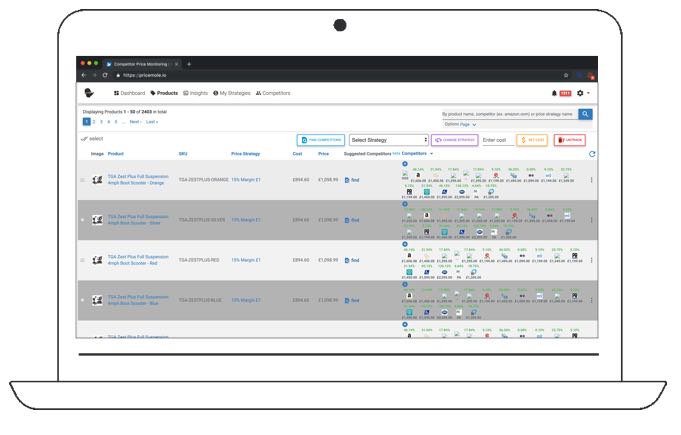Tick the checkbox for Red scooter row
Image resolution: width=681 pixels, height=435 pixels.
tap(83, 260)
